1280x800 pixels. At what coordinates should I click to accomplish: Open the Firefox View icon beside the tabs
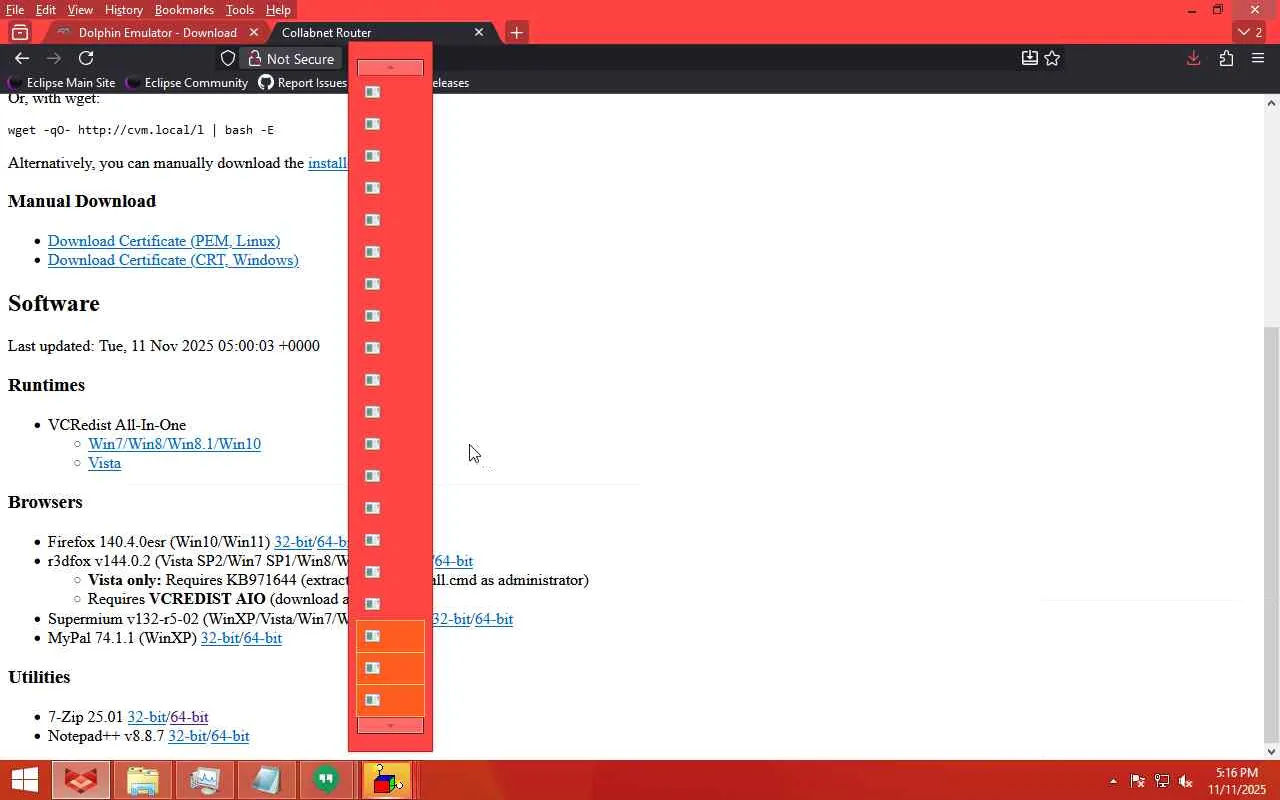[x=20, y=32]
